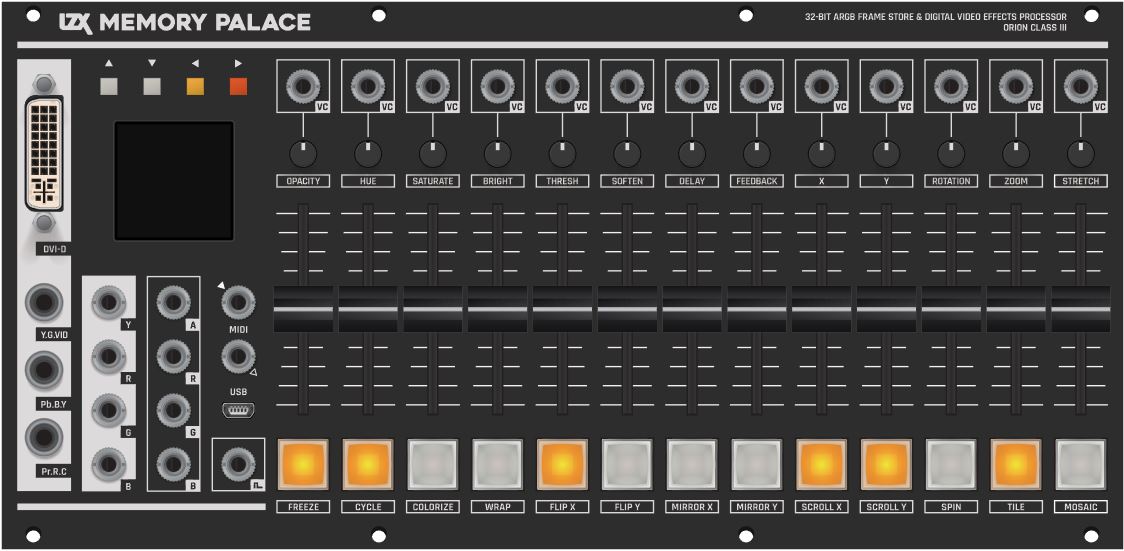The image size is (1124, 551).
Task: Enable the FLIP Y button
Action: tap(627, 464)
